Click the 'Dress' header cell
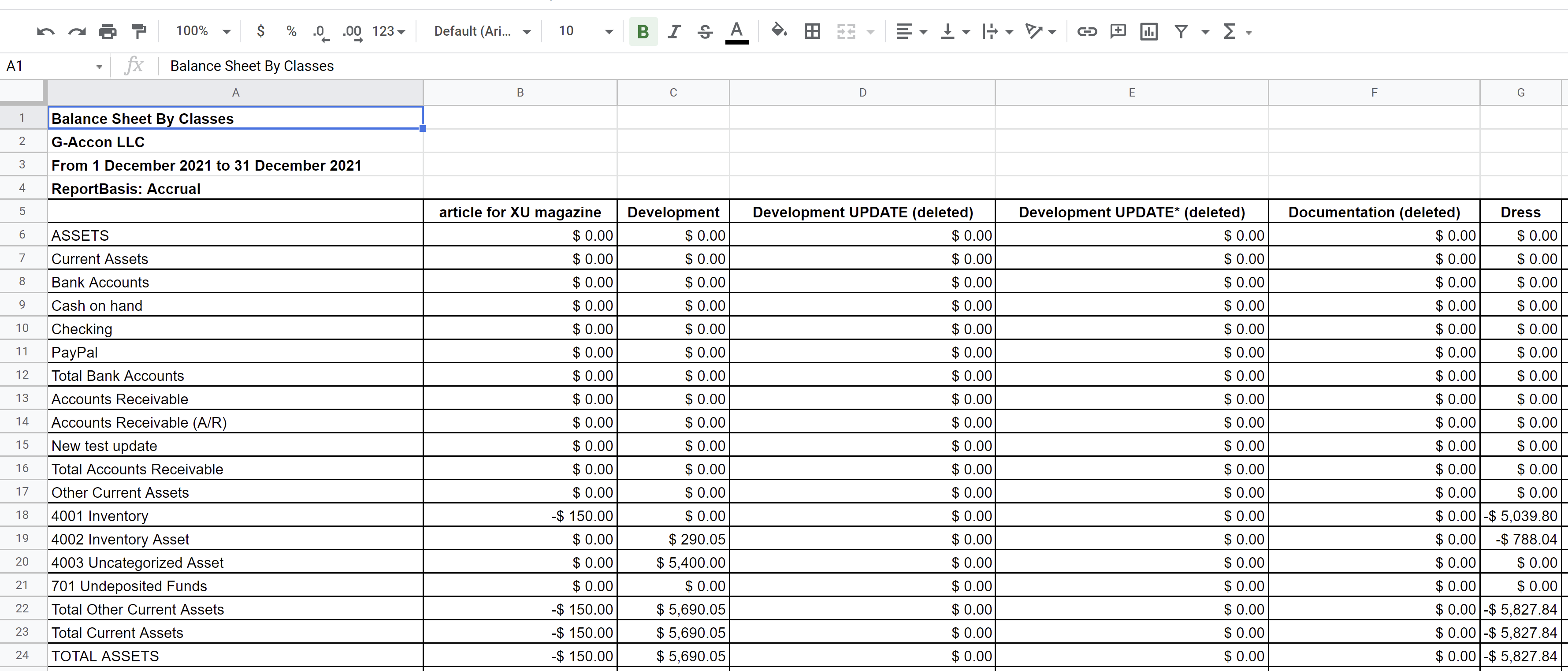The height and width of the screenshot is (671, 1568). coord(1520,212)
